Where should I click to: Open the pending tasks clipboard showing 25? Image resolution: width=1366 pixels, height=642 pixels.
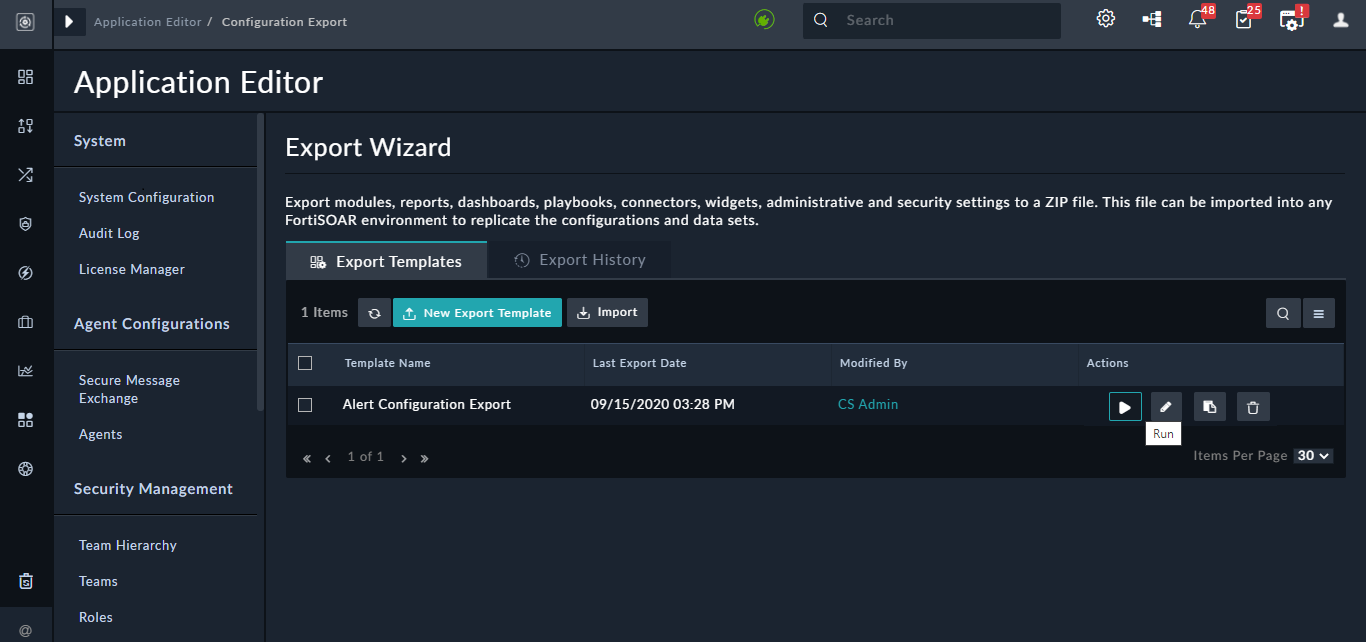coord(1245,18)
